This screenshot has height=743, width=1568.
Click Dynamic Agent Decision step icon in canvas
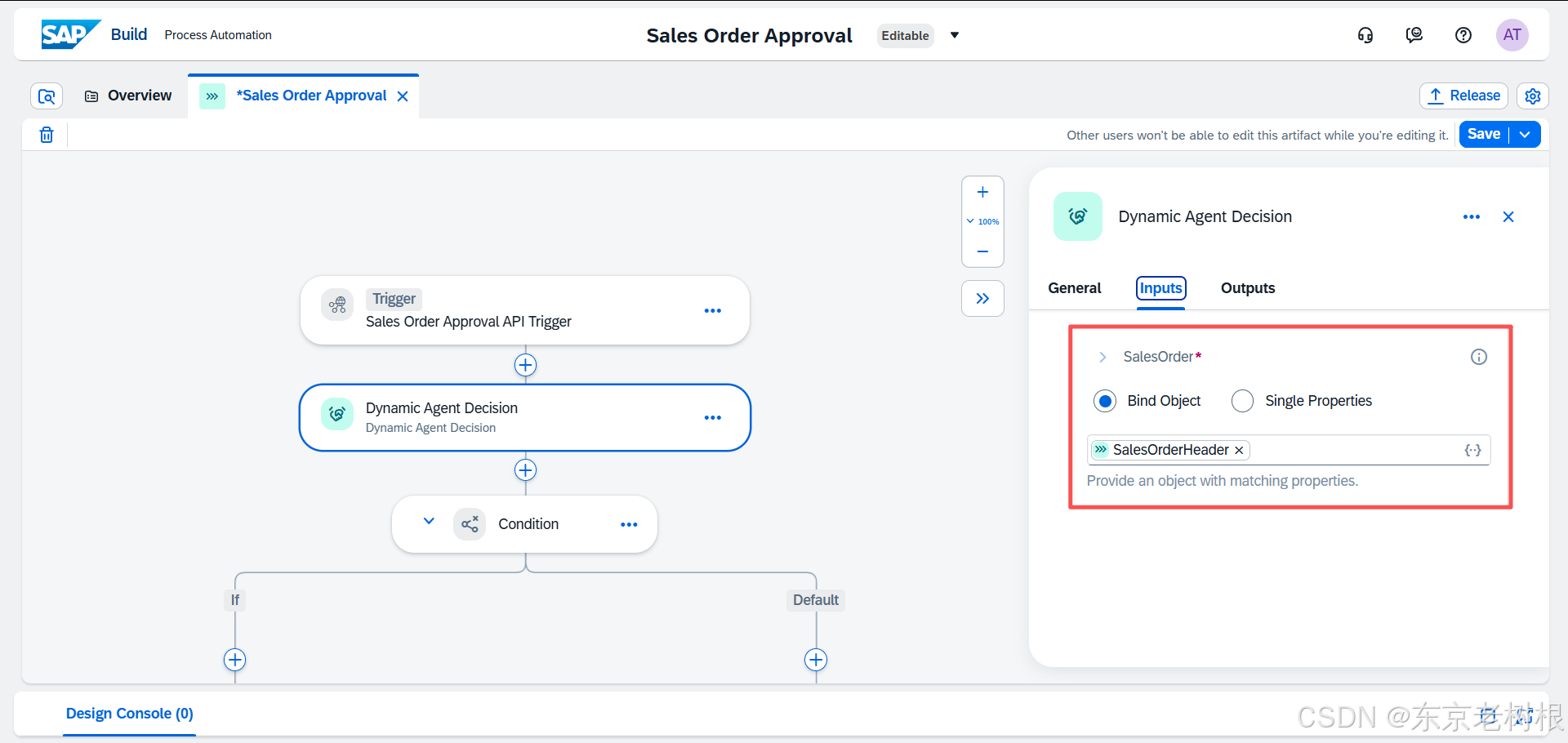pos(337,414)
